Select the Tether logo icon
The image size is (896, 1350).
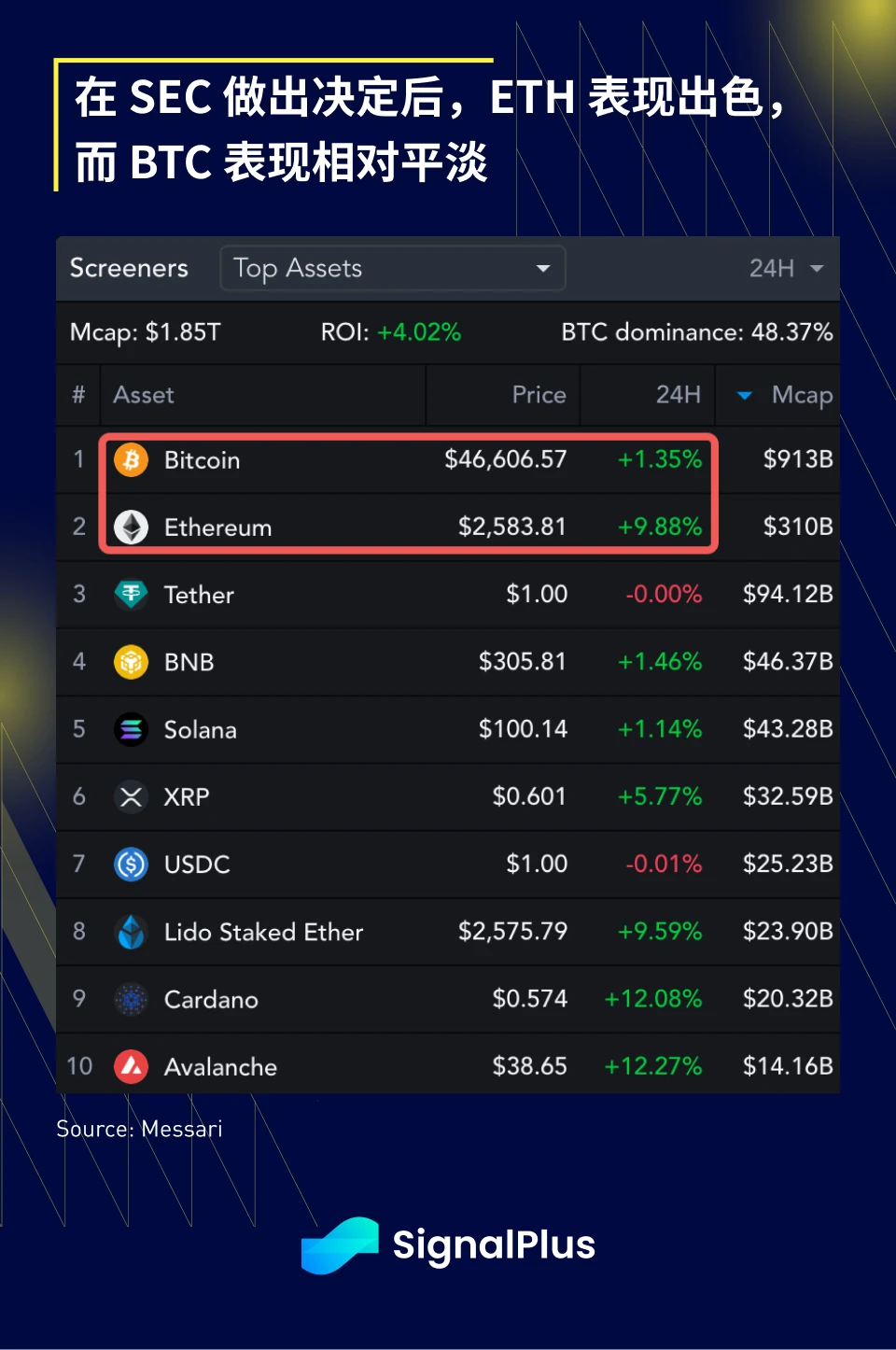tap(131, 595)
